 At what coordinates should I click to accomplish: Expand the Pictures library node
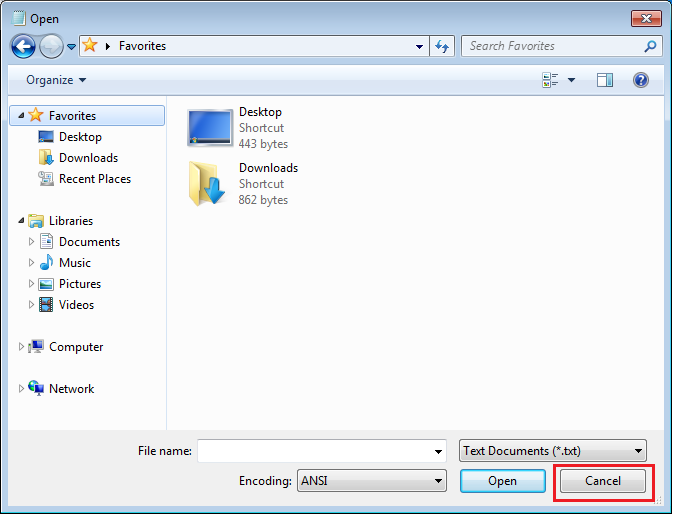[31, 284]
